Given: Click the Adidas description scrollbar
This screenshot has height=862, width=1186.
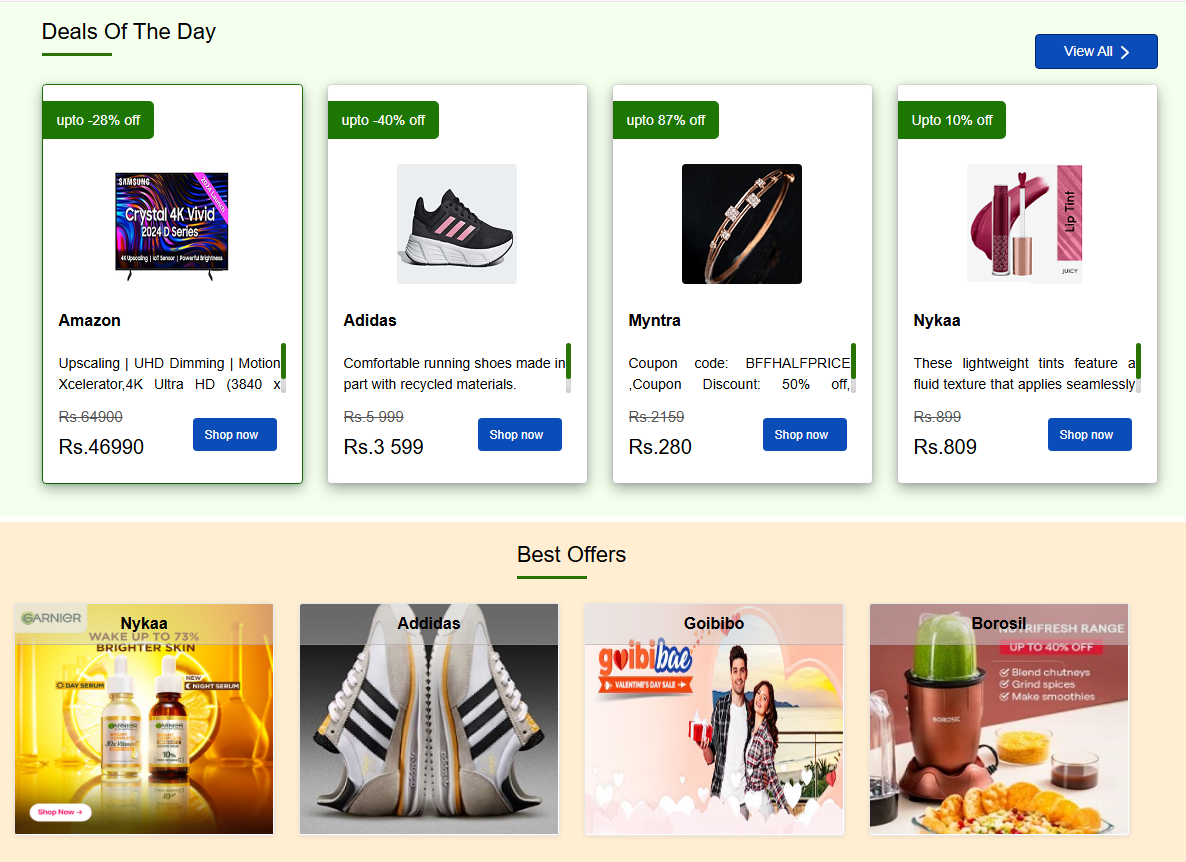Looking at the screenshot, I should pos(569,367).
